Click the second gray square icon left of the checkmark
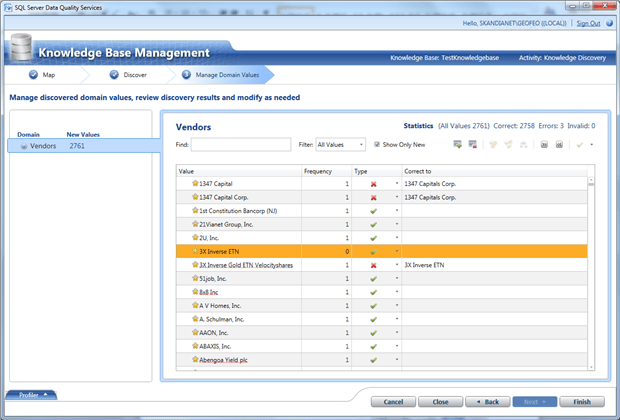The width and height of the screenshot is (620, 420). [559, 145]
